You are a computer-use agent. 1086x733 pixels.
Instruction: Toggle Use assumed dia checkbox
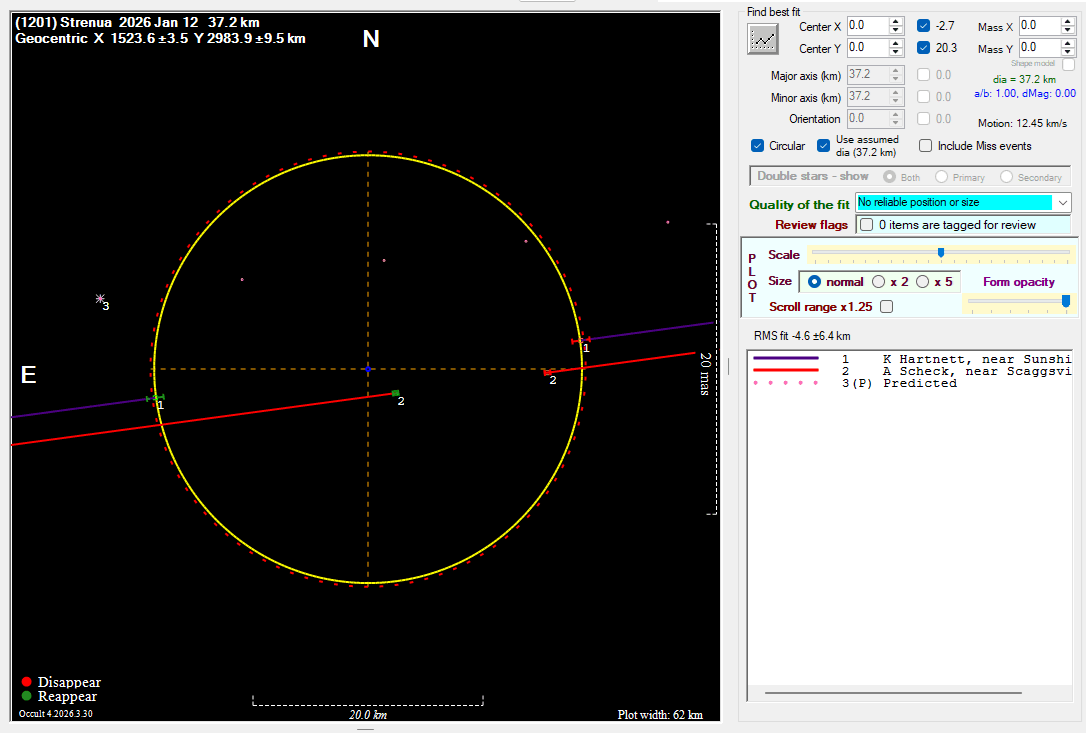824,146
